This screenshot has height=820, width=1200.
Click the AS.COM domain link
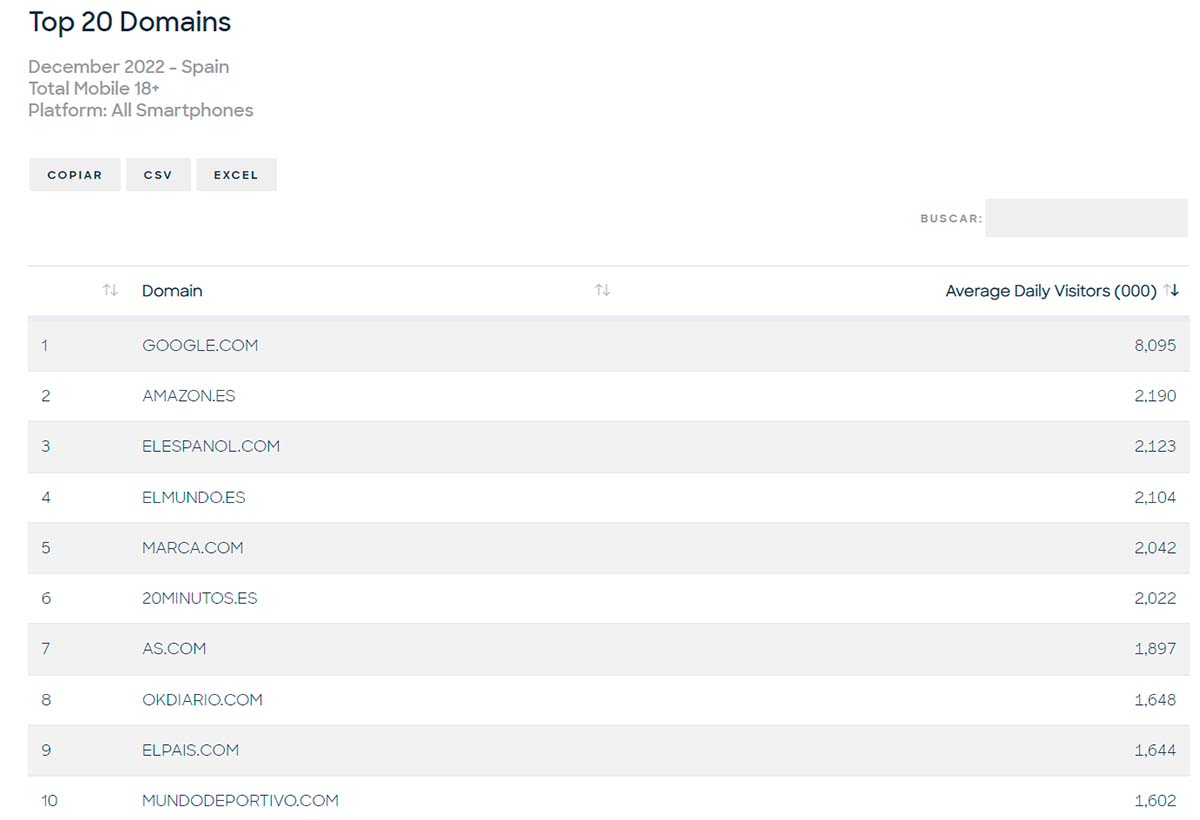(x=174, y=649)
